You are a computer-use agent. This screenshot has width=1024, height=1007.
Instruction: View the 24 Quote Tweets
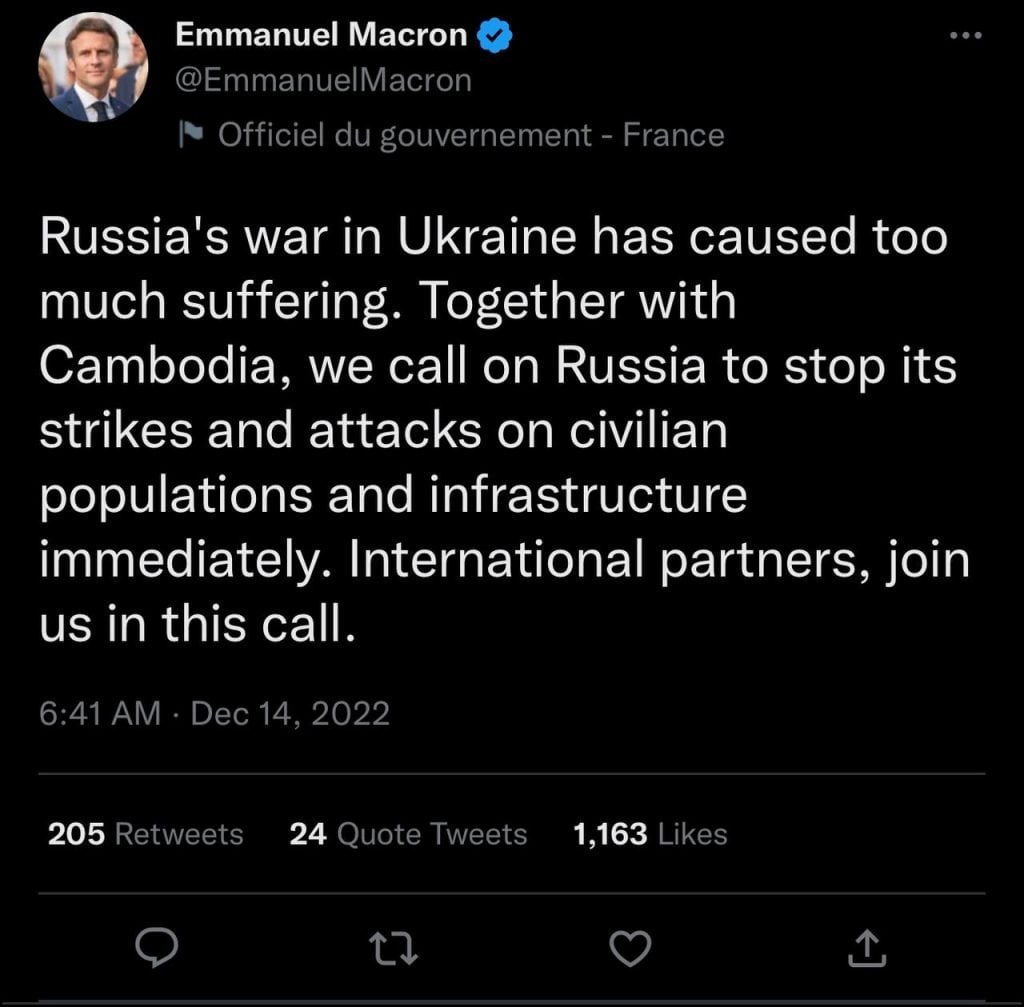pyautogui.click(x=408, y=834)
